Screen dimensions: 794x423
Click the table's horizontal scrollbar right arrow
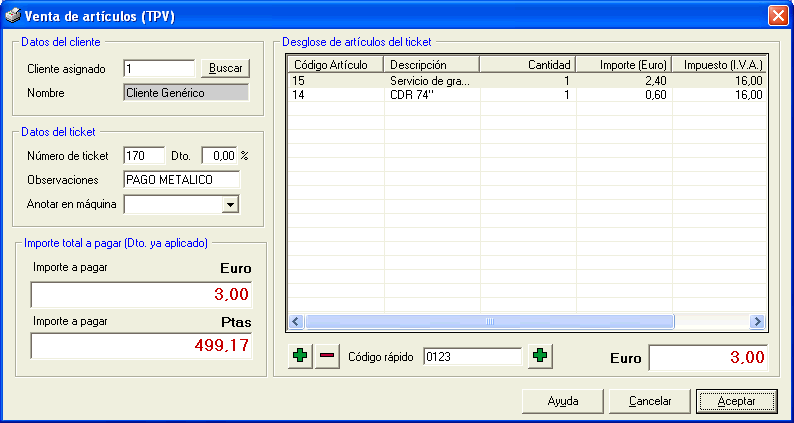pyautogui.click(x=757, y=321)
